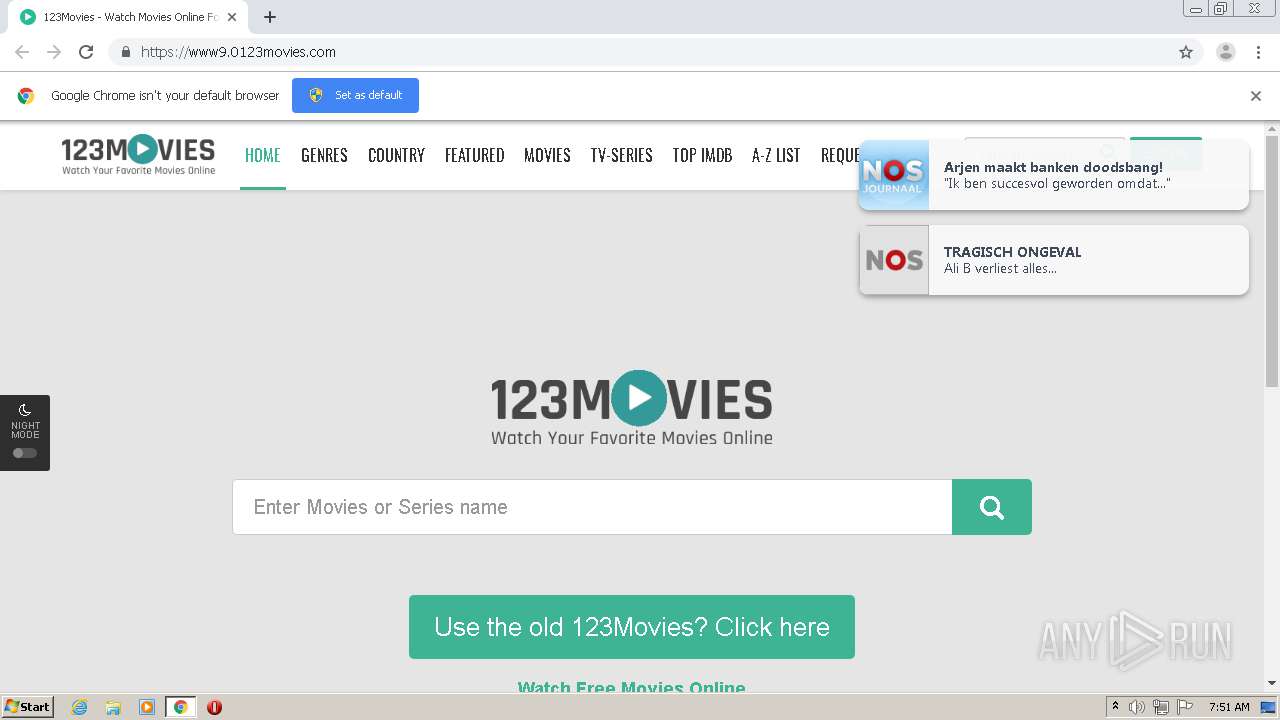Click the green magnifier search button
This screenshot has height=720, width=1280.
point(992,507)
